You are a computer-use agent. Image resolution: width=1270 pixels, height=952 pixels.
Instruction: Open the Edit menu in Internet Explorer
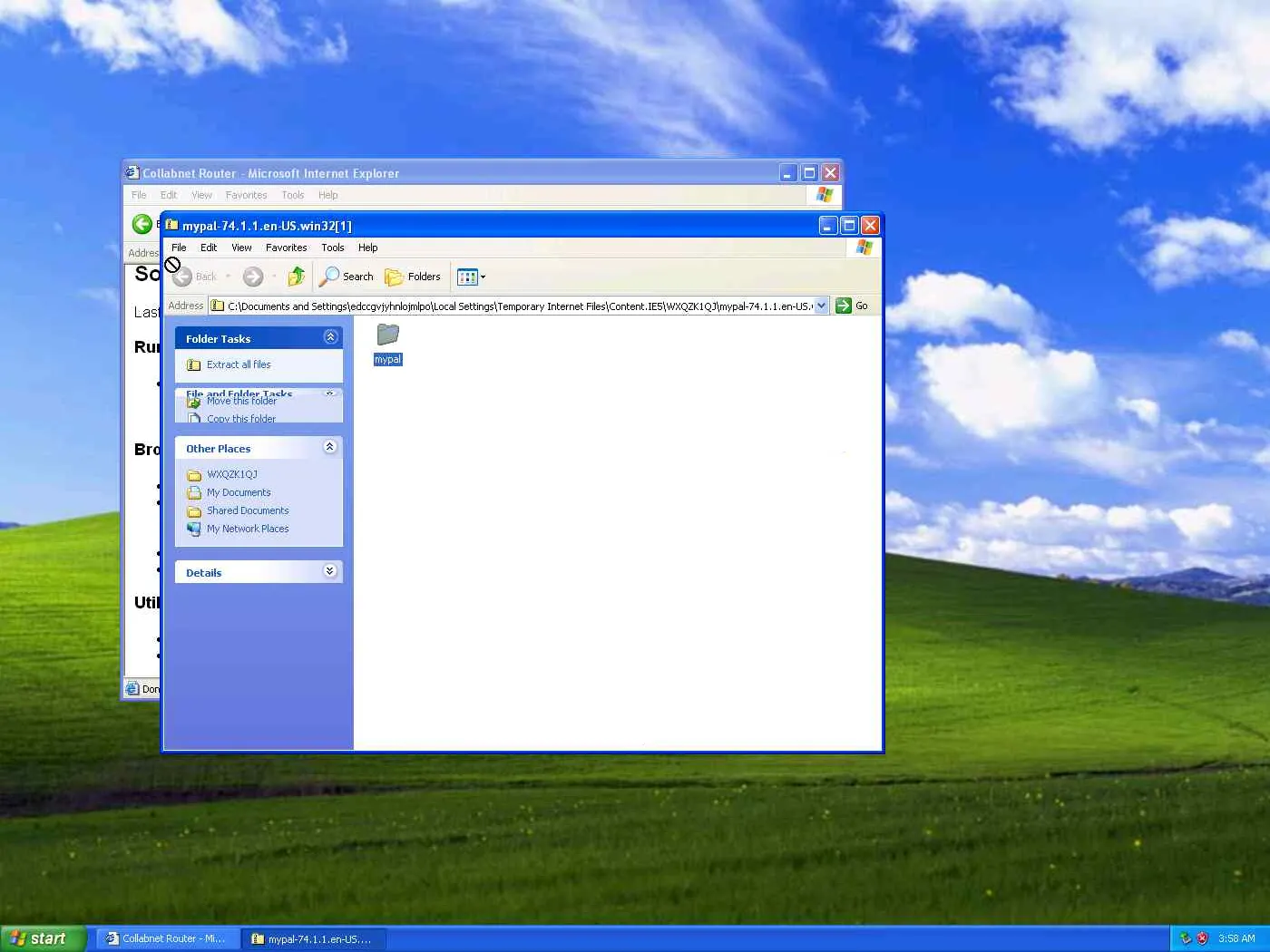click(x=169, y=195)
